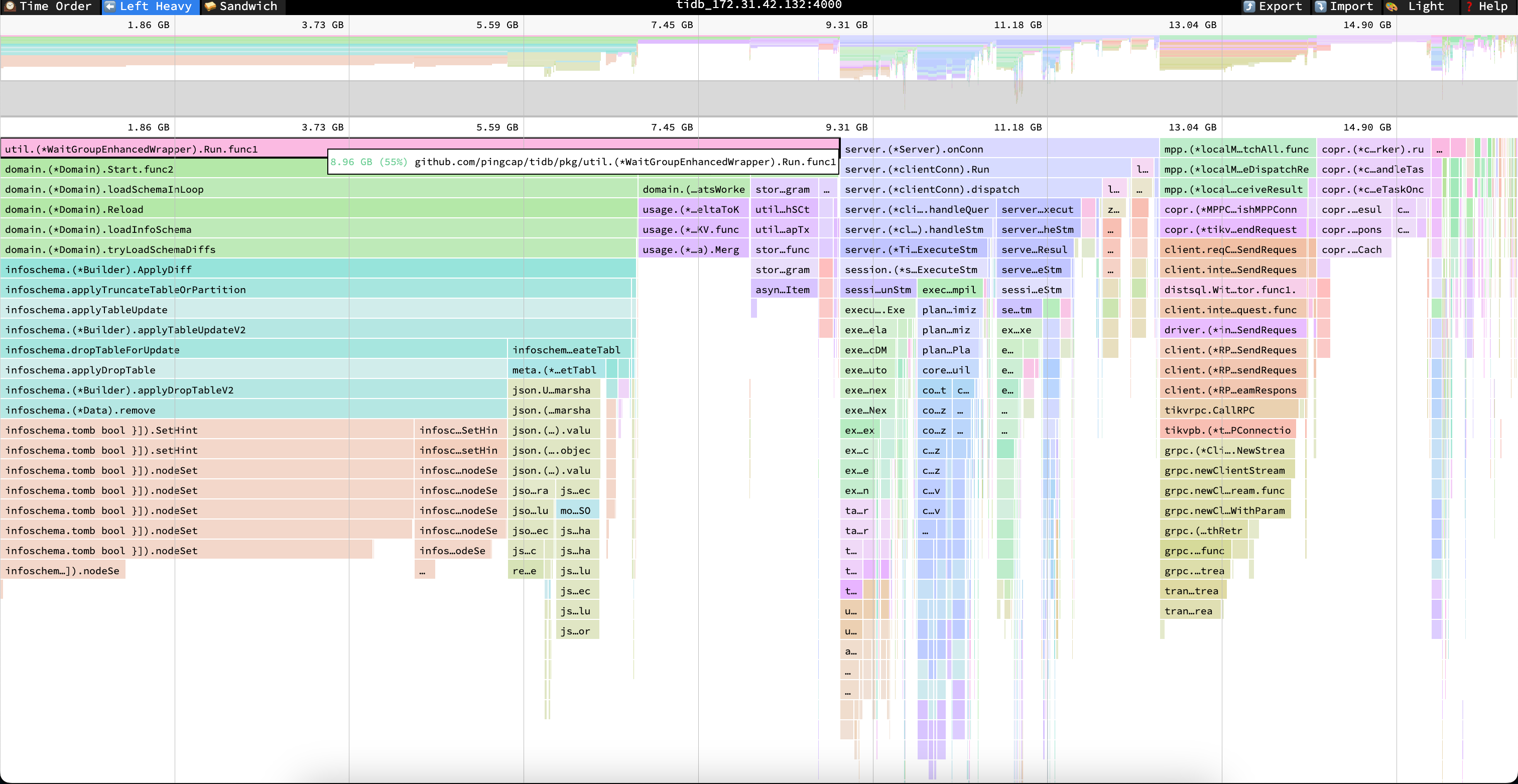
Task: Select the domain.(*Domain).Reload frame
Action: (318, 209)
